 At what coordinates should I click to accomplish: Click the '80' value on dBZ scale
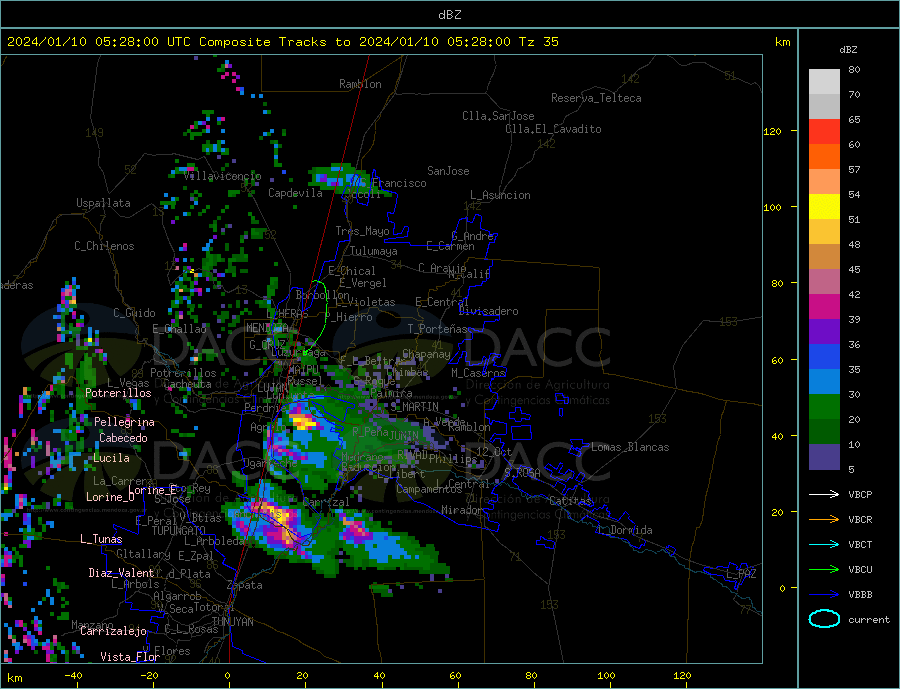[x=854, y=69]
